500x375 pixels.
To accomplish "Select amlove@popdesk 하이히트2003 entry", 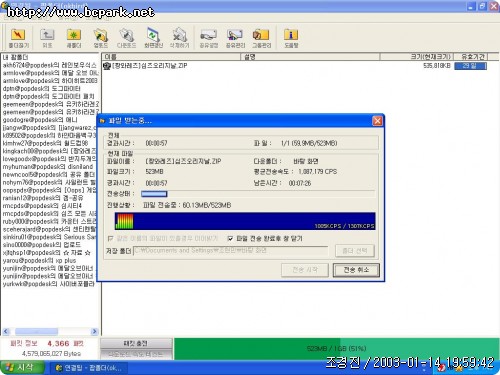I will coord(50,81).
